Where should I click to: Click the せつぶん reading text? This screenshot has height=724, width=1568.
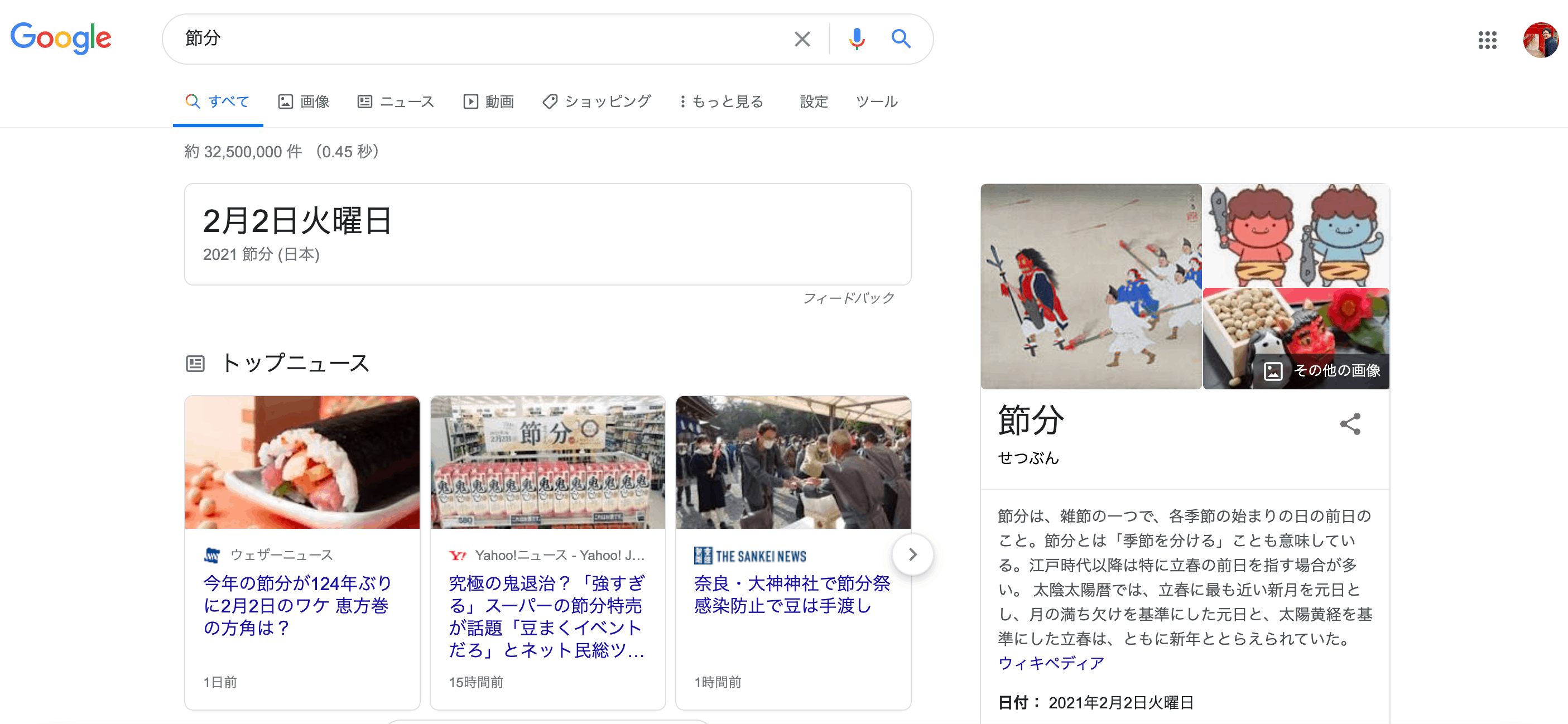[x=1028, y=458]
